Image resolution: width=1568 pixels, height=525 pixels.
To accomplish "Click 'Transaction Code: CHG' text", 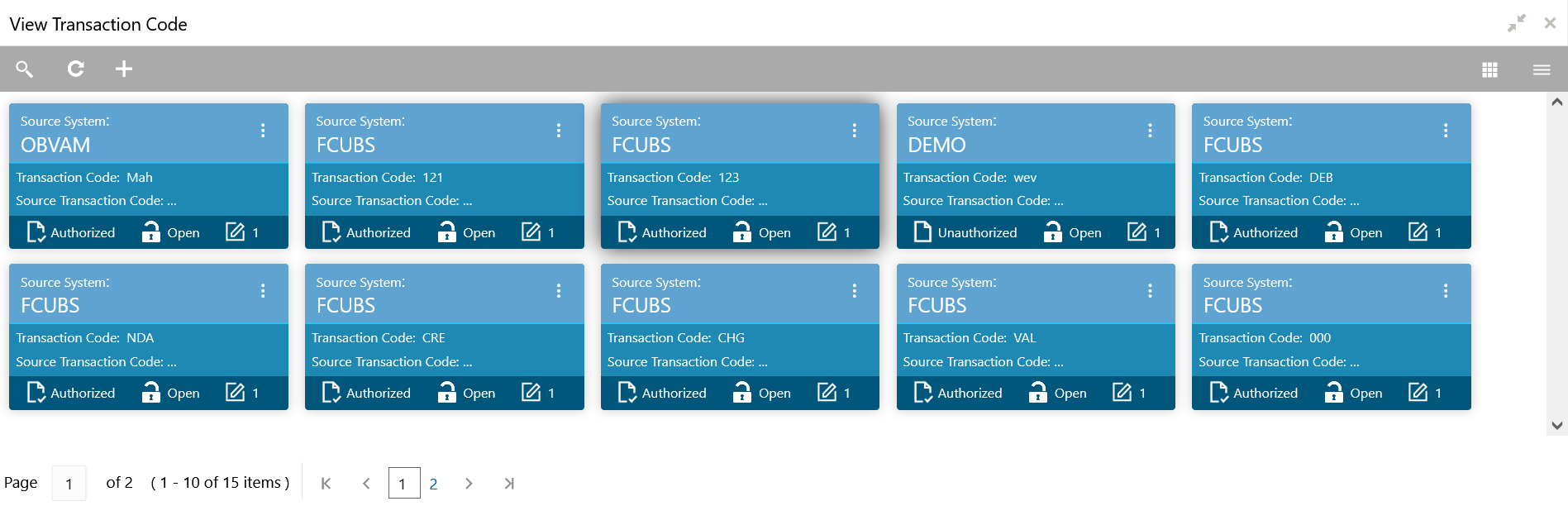I will point(676,337).
